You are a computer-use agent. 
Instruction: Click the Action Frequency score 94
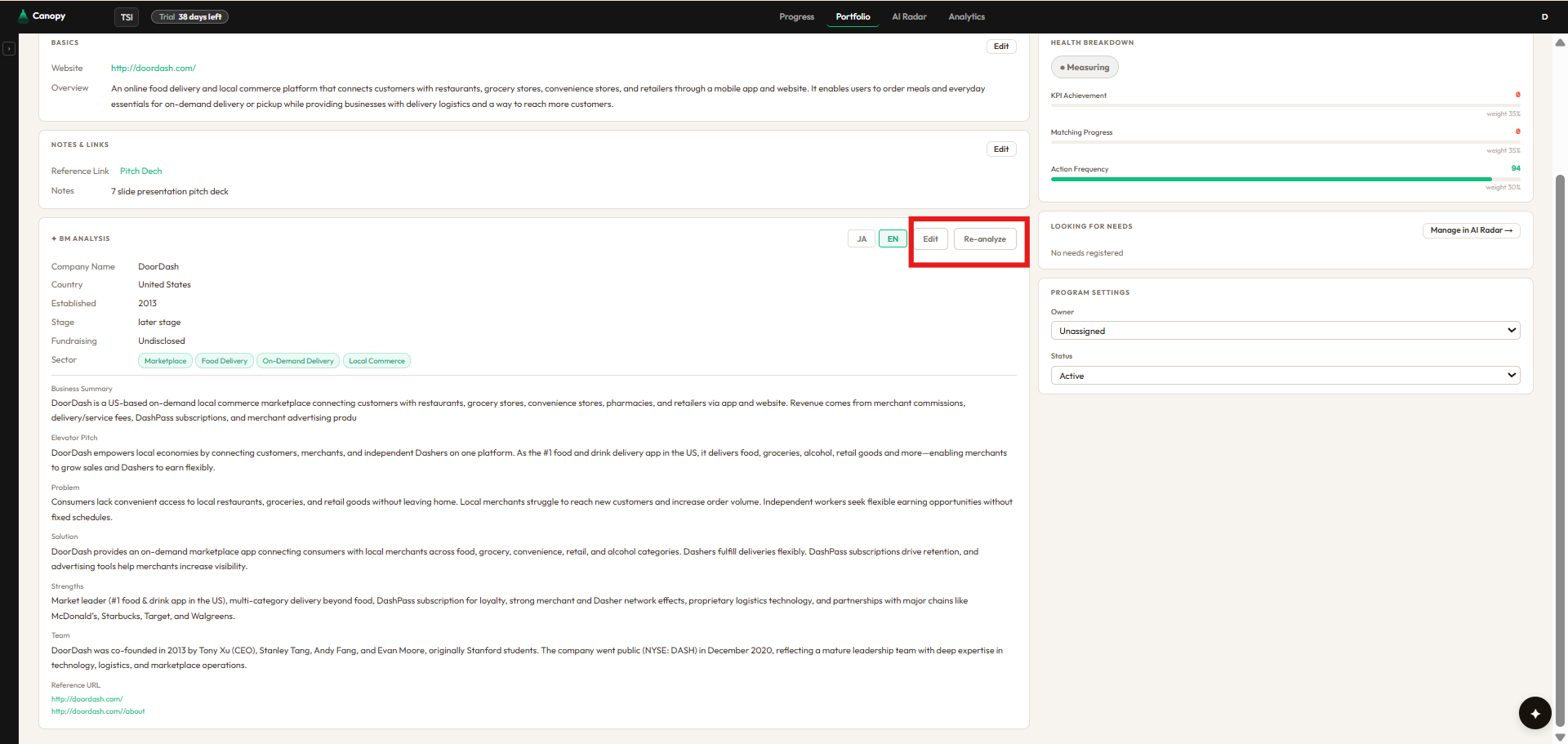(x=1516, y=168)
